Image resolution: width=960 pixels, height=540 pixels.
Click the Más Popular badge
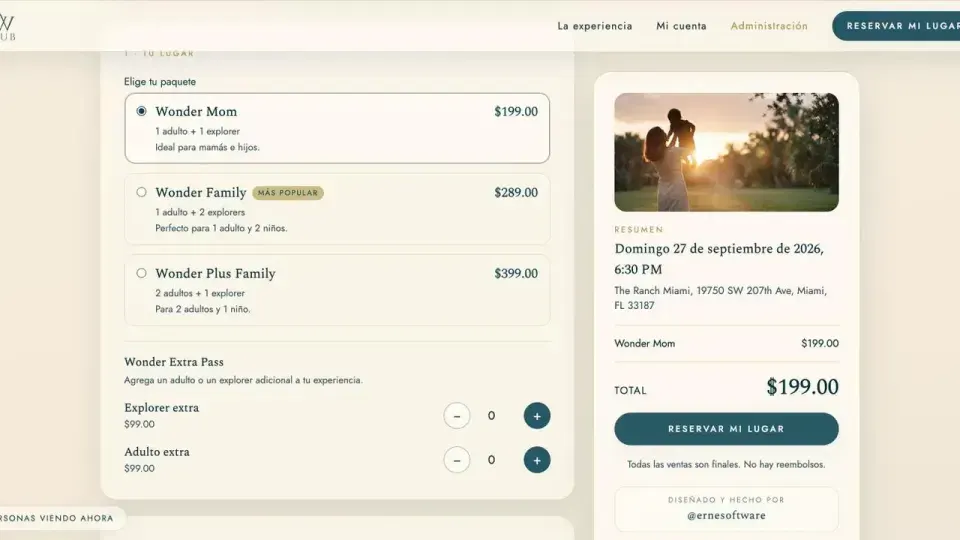click(288, 193)
